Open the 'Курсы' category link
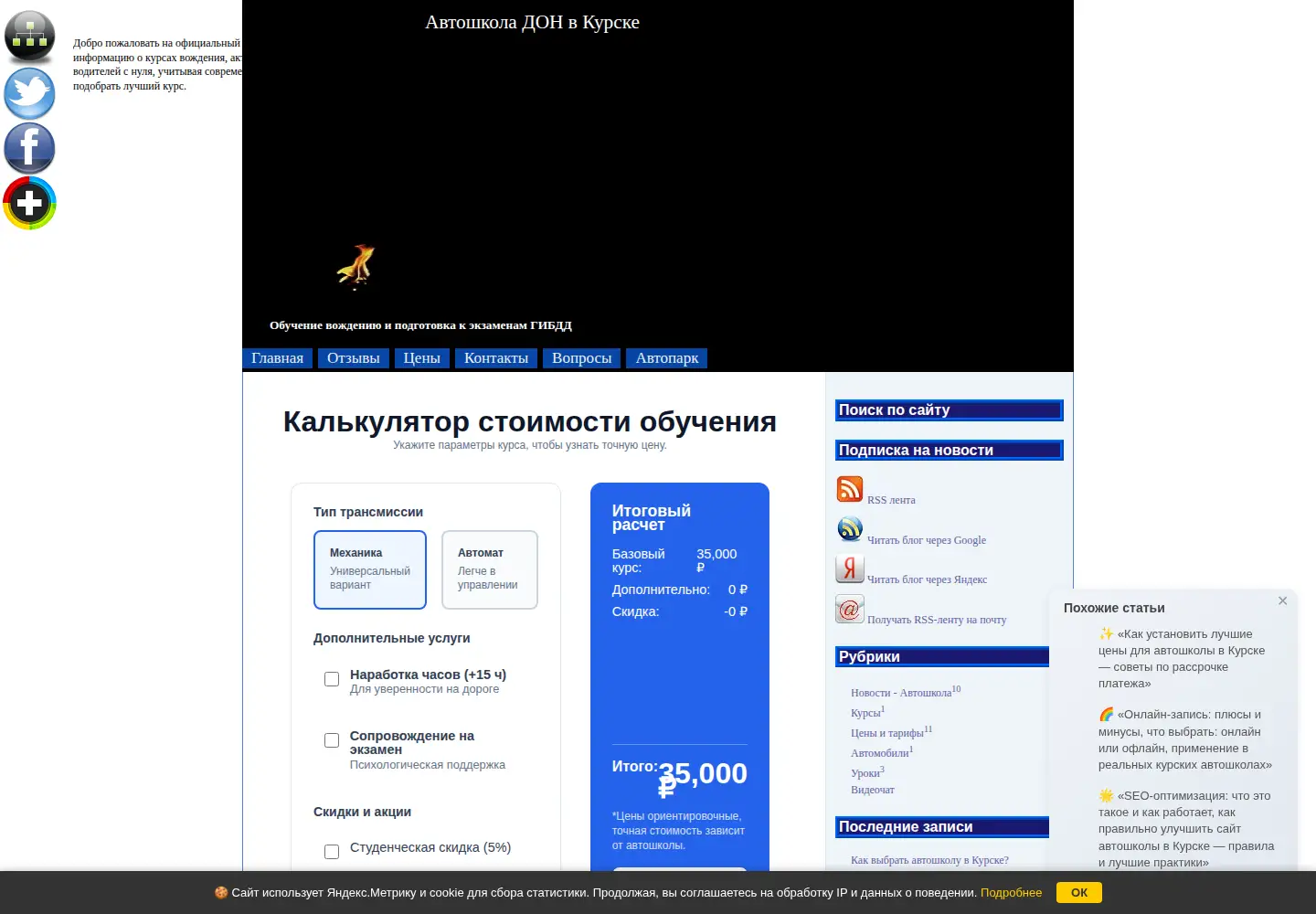 tap(865, 713)
